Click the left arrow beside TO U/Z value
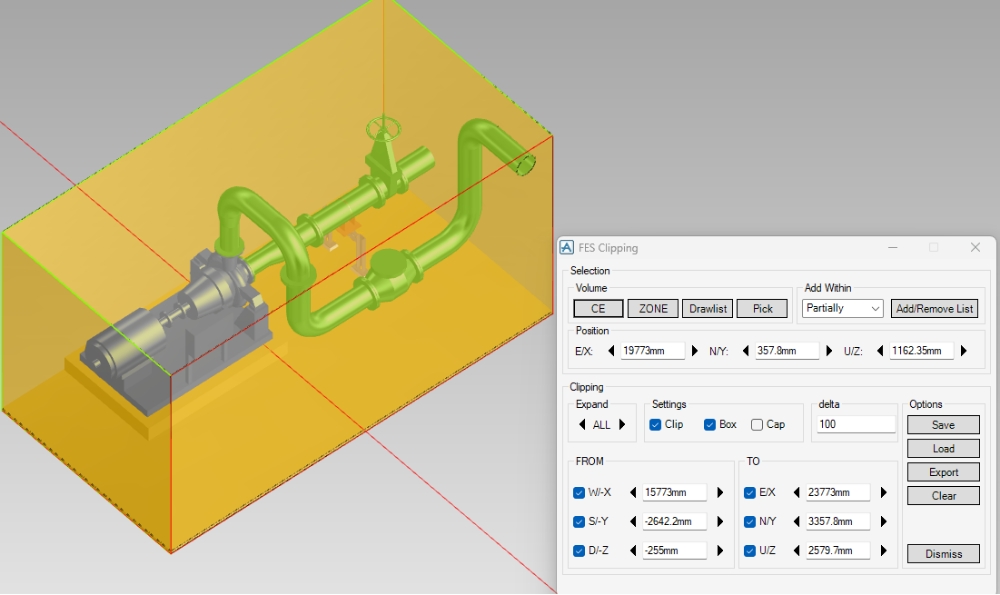The height and width of the screenshot is (595, 1000). 797,551
